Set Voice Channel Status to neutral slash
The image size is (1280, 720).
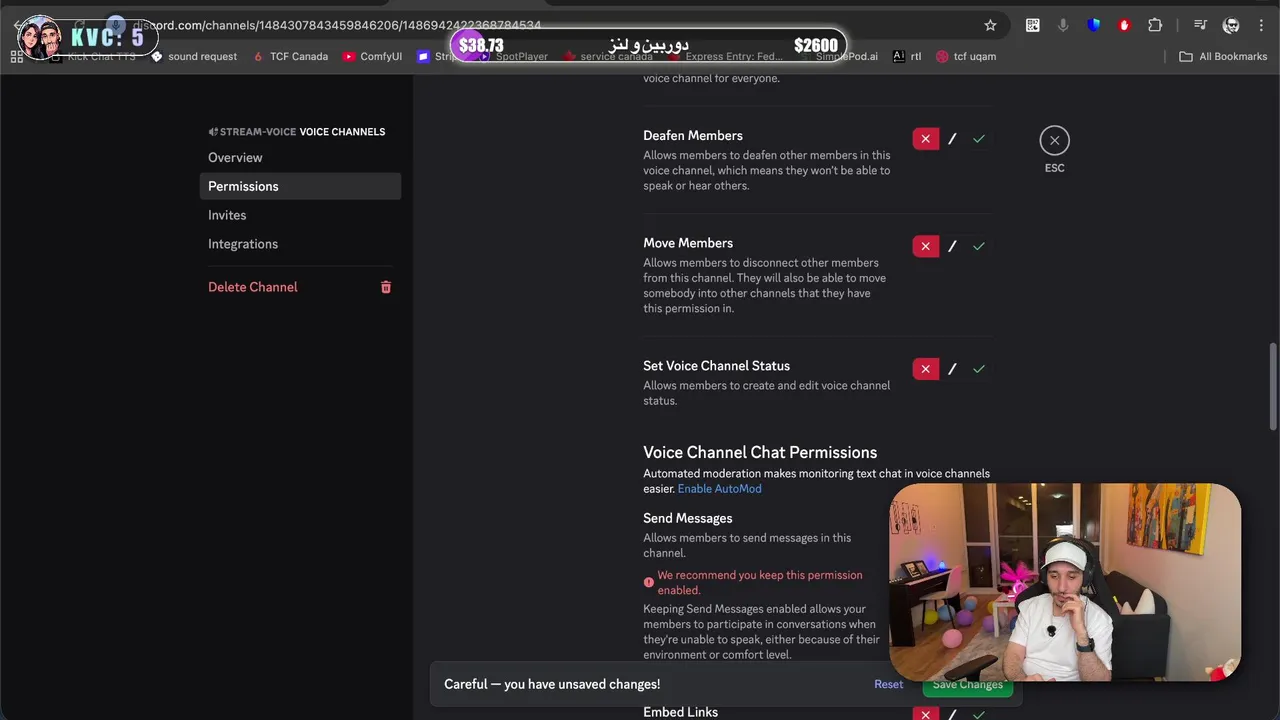click(952, 369)
